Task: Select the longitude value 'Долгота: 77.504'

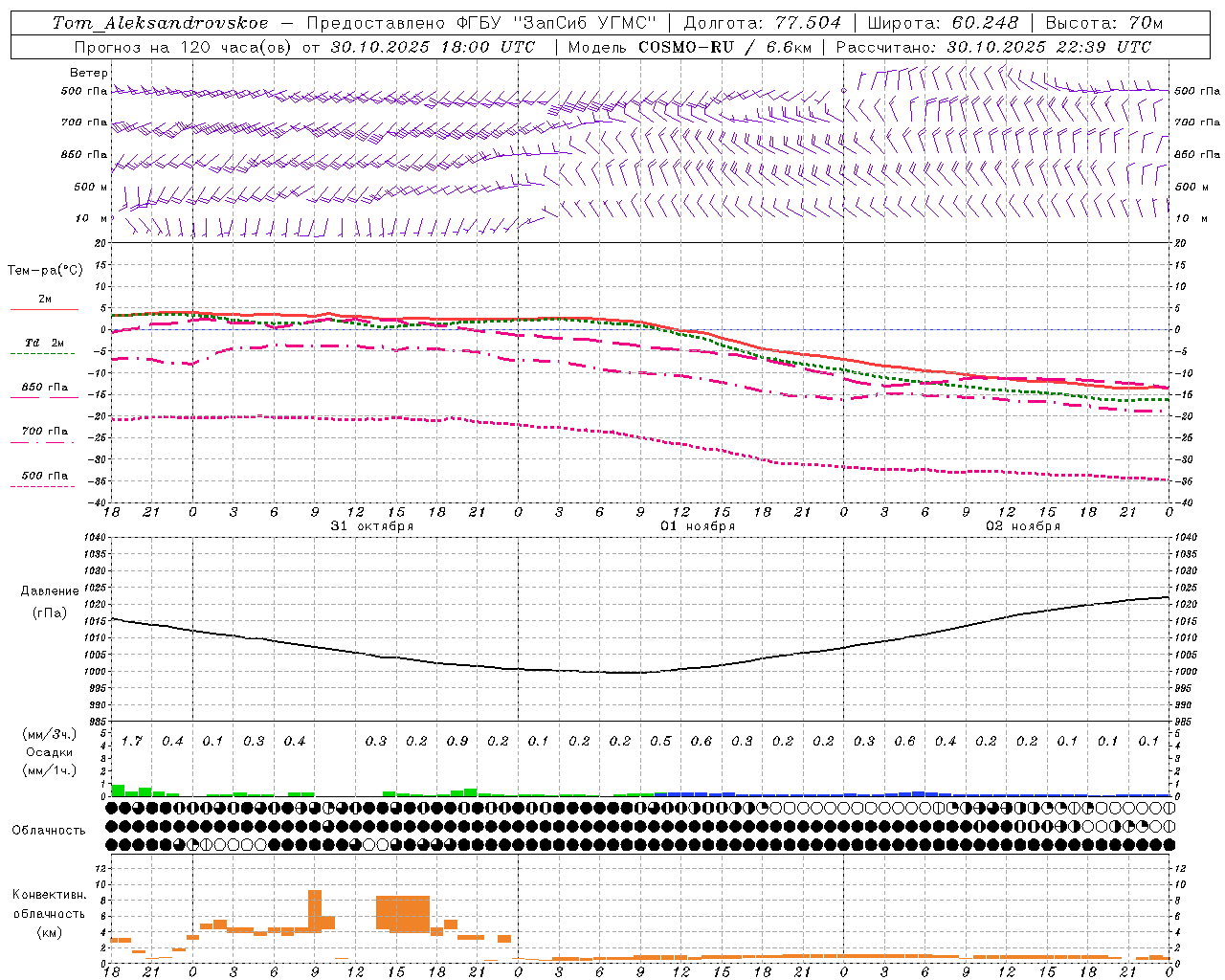Action: click(x=763, y=23)
